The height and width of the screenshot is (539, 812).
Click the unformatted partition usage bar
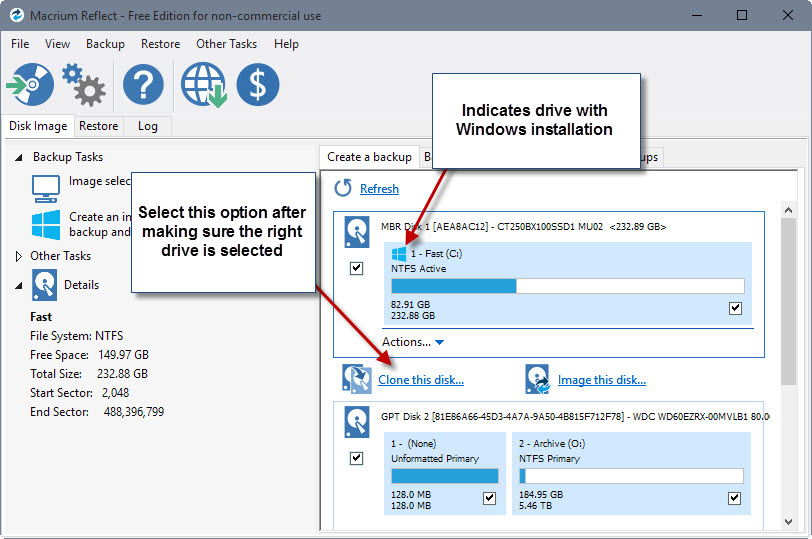pos(445,476)
